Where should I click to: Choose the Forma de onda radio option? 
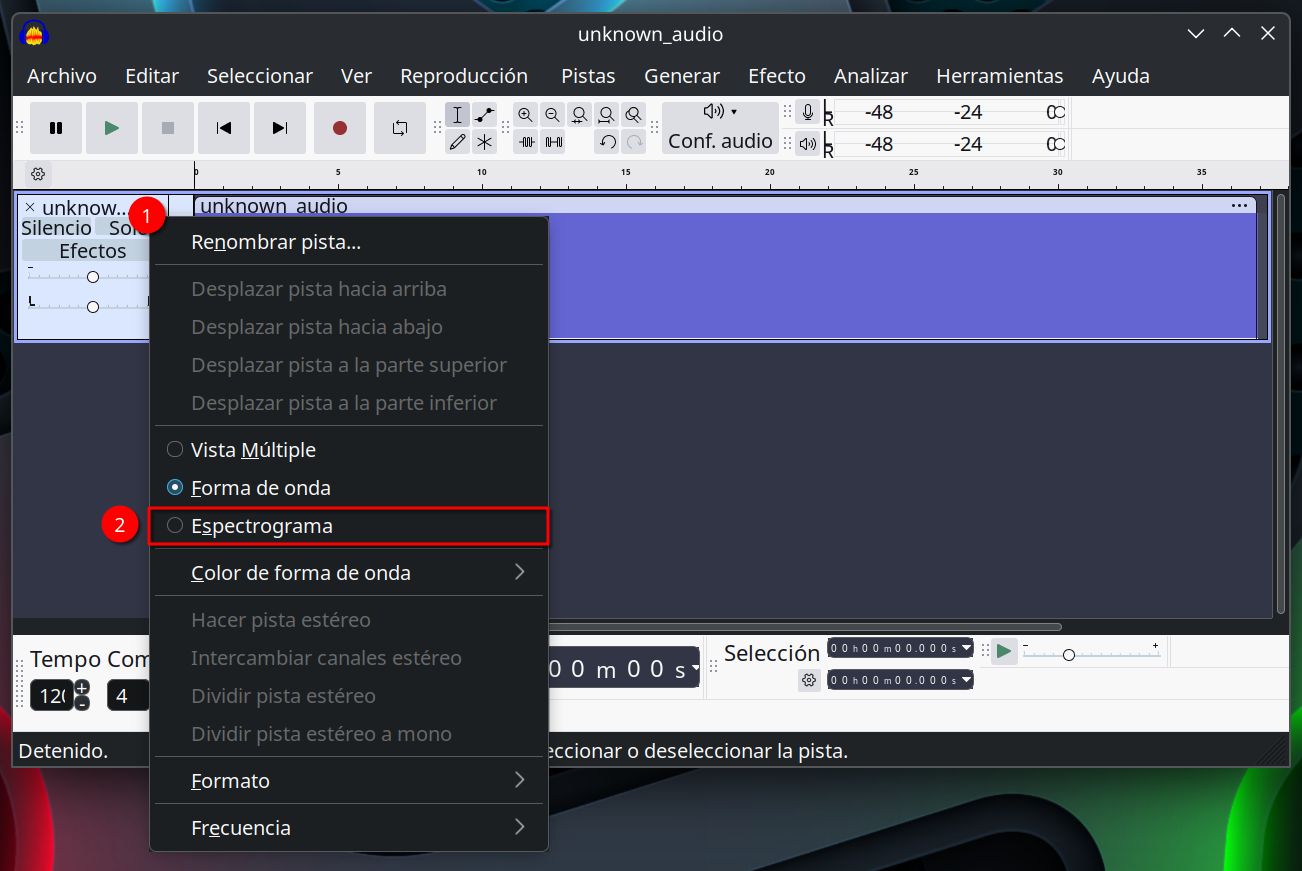(x=260, y=488)
